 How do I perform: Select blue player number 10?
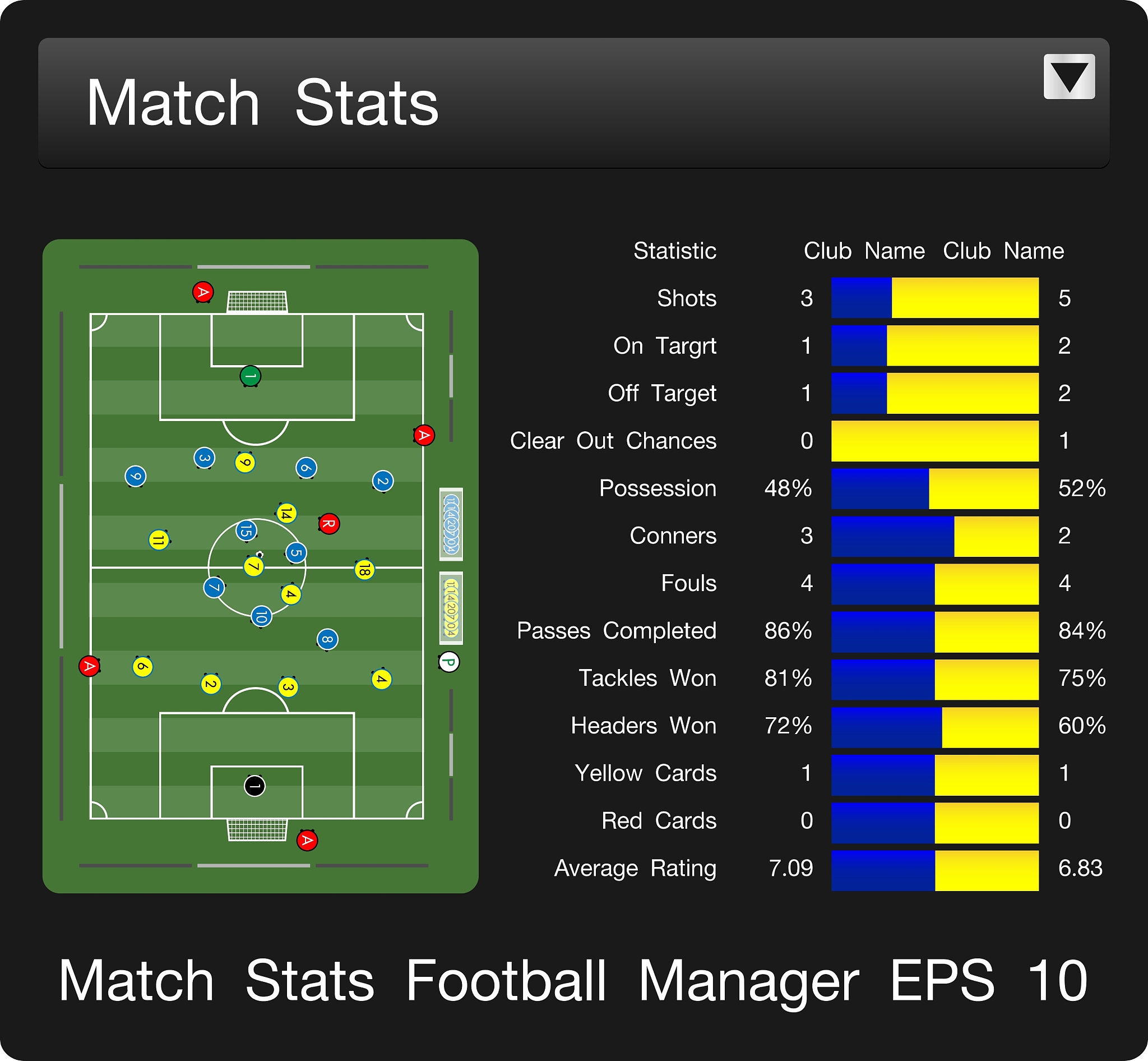click(x=261, y=617)
